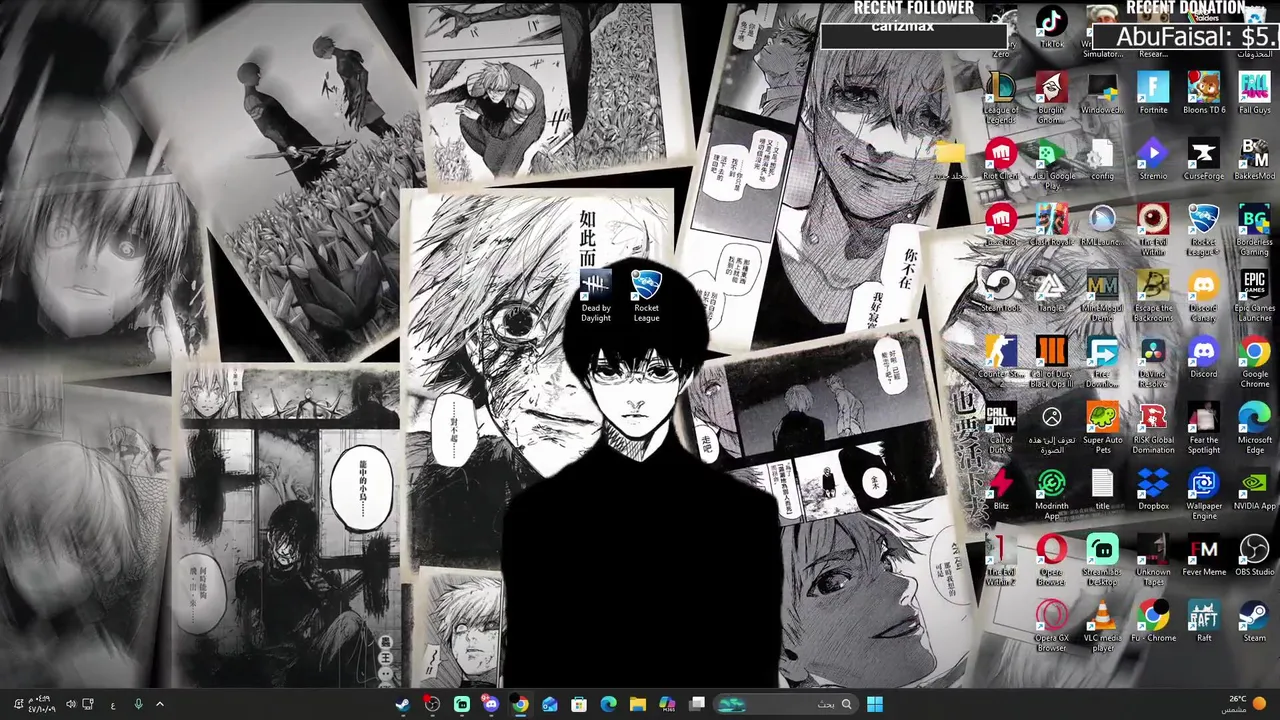Image resolution: width=1280 pixels, height=720 pixels.
Task: Open MineMogul Demo shortcut
Action: 1102,296
